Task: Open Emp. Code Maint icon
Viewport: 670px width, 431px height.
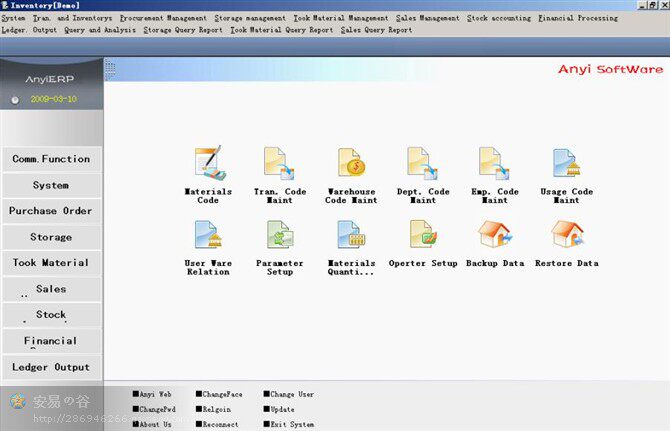Action: click(x=494, y=163)
